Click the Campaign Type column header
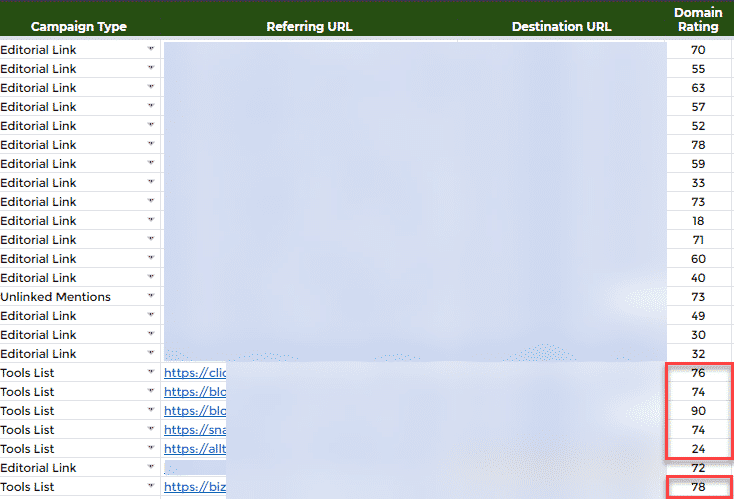The image size is (734, 499). (x=78, y=27)
